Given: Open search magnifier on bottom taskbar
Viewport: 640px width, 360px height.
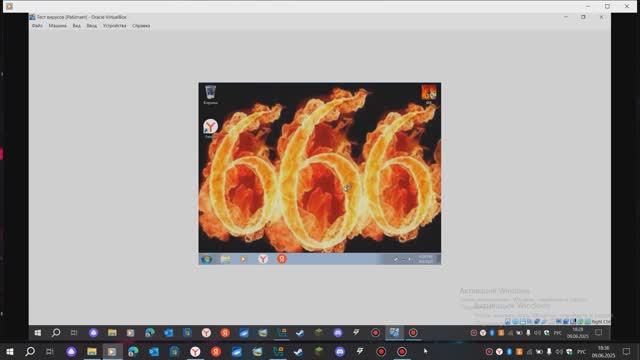Looking at the screenshot, I should (30, 351).
